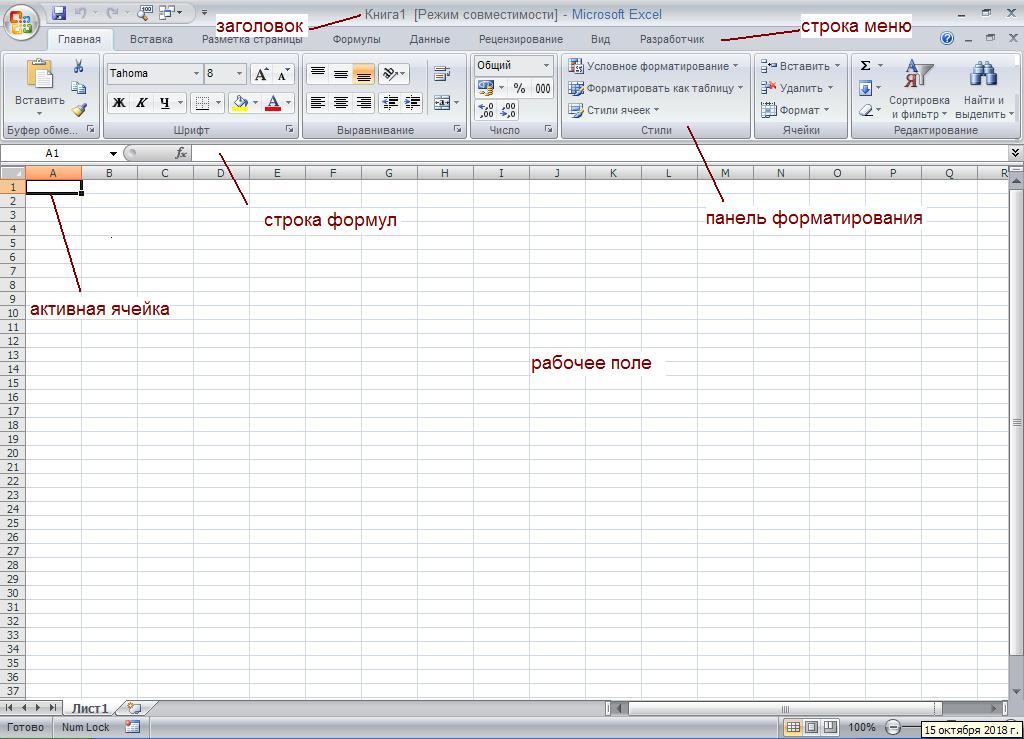Decrease cell indent
This screenshot has width=1024, height=739.
pyautogui.click(x=390, y=102)
